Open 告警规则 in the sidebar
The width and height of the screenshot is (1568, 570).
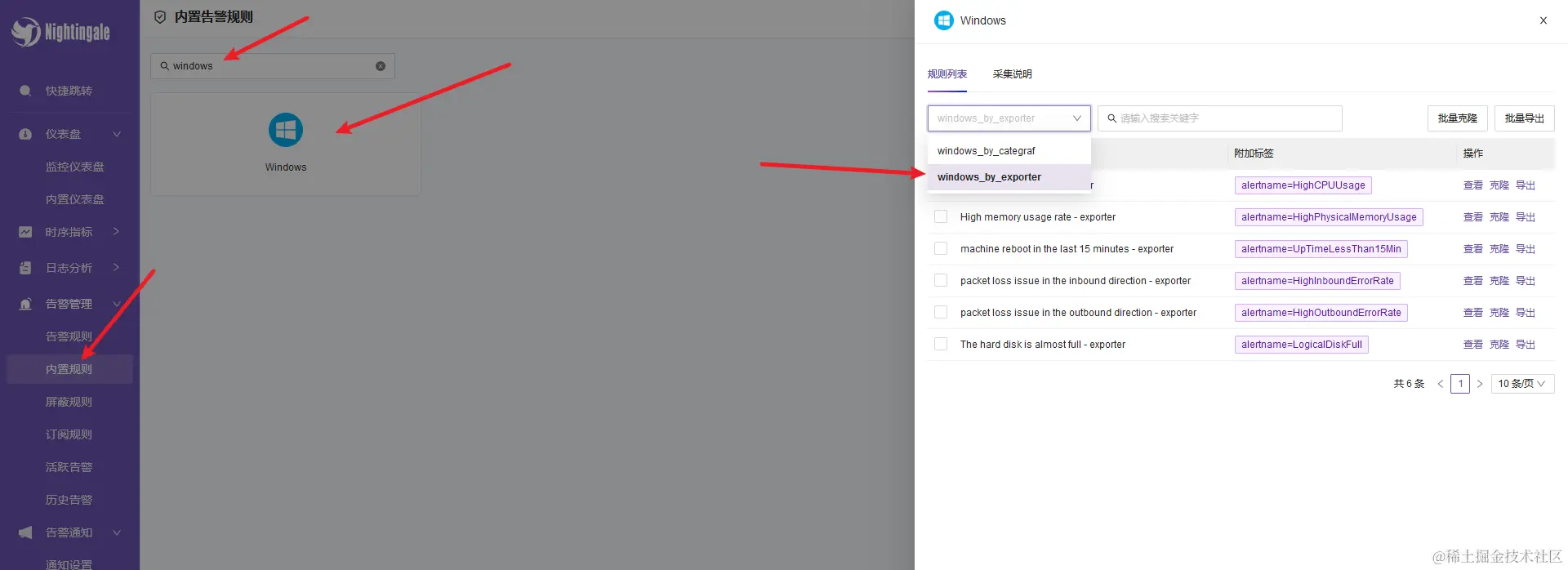pos(69,336)
